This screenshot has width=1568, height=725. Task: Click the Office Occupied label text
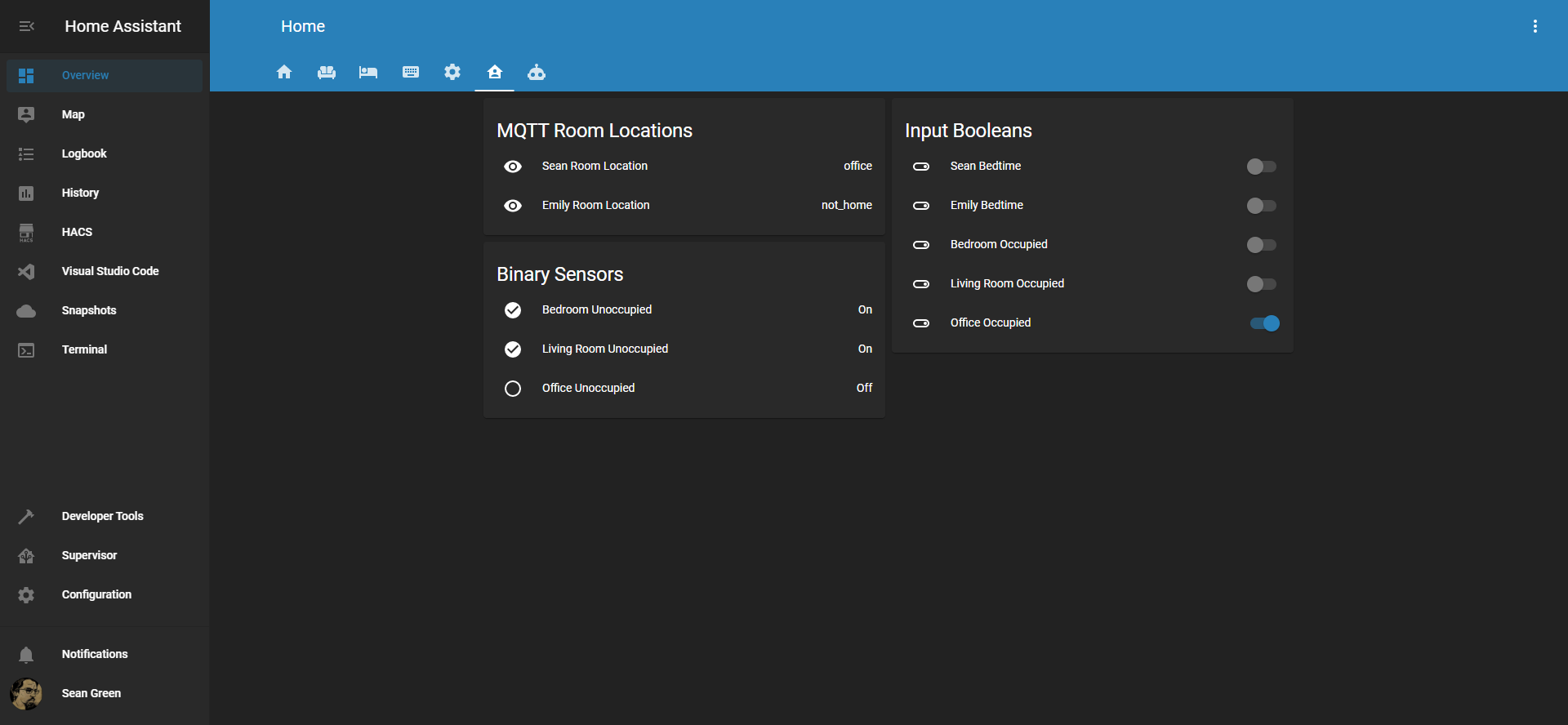[991, 322]
